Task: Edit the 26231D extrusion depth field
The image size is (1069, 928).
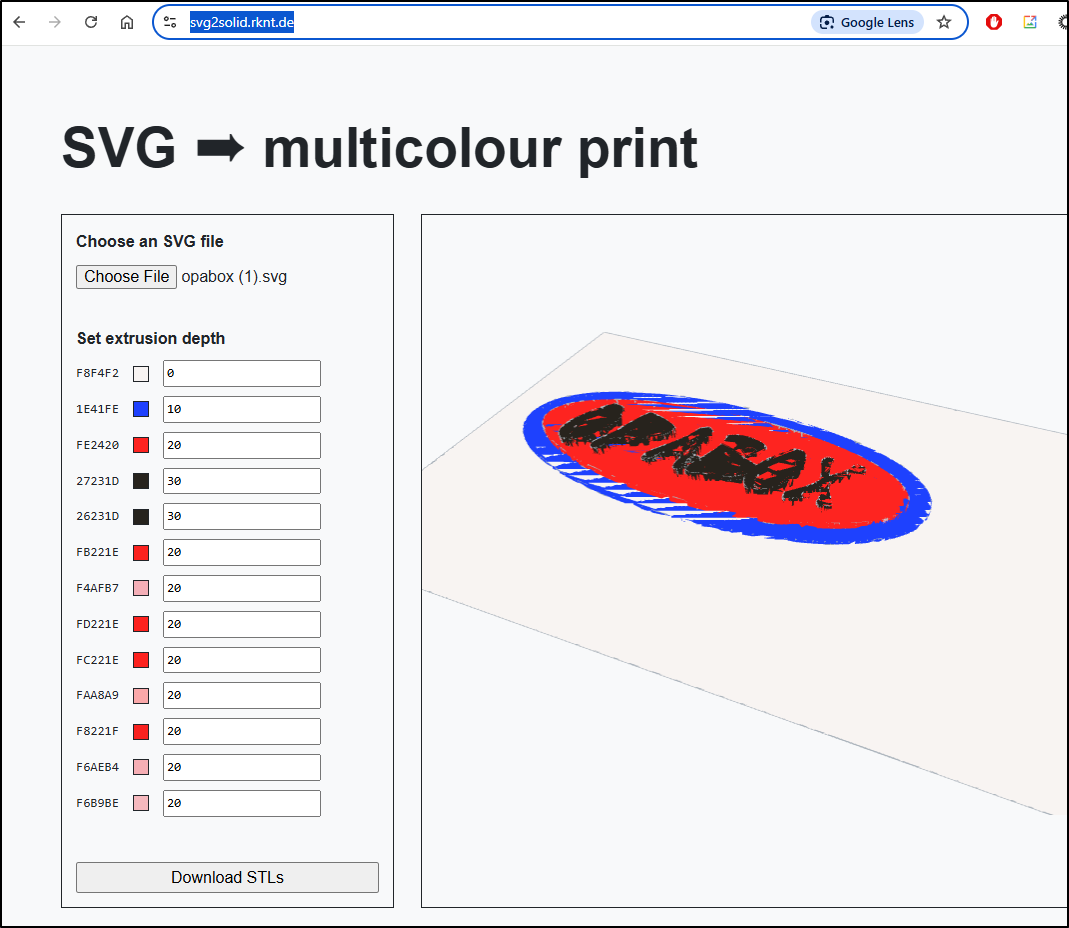Action: [x=241, y=517]
